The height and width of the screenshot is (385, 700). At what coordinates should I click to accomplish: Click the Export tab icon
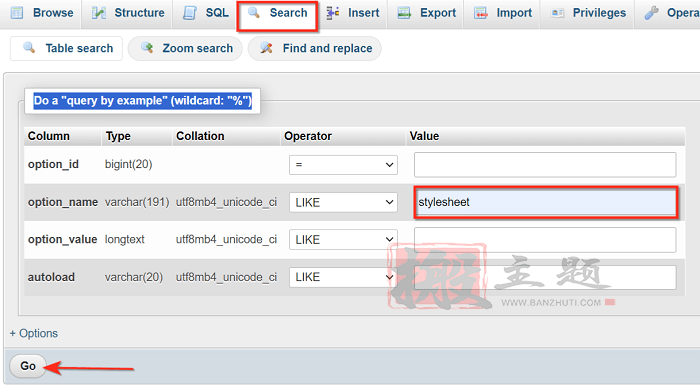coord(404,13)
